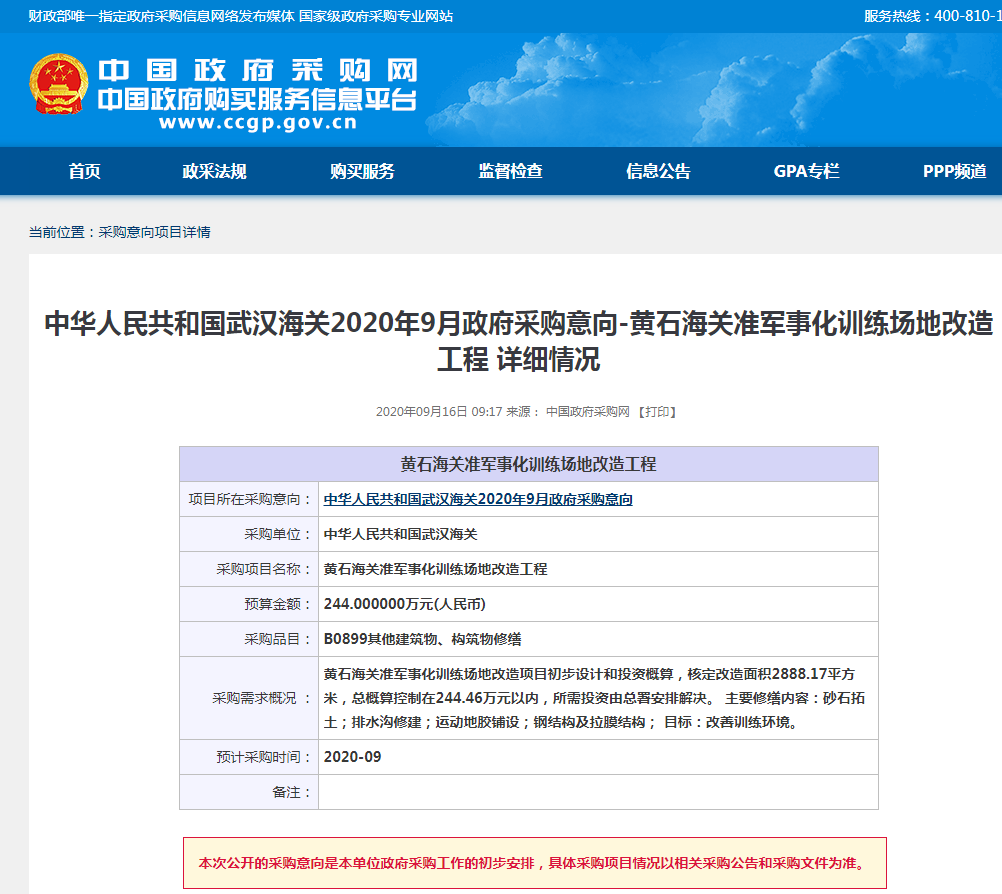Open the GPA专栏 navigation item
The image size is (1002, 894).
(x=806, y=171)
